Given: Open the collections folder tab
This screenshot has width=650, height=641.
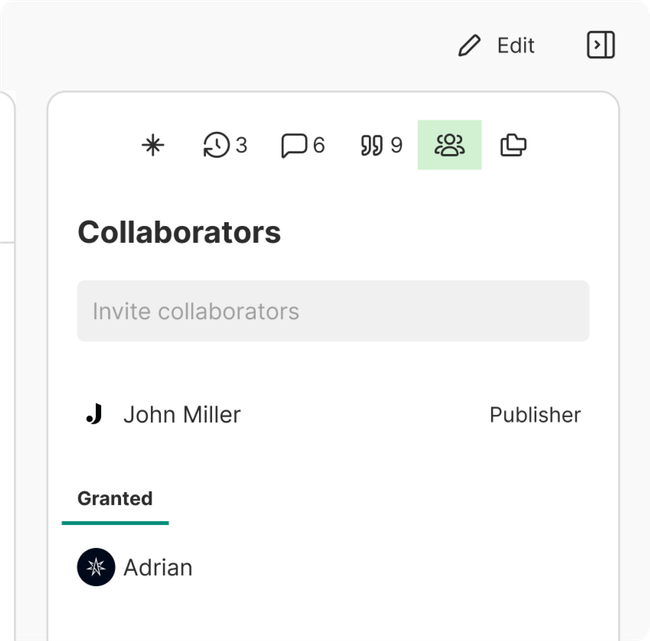Looking at the screenshot, I should click(513, 146).
